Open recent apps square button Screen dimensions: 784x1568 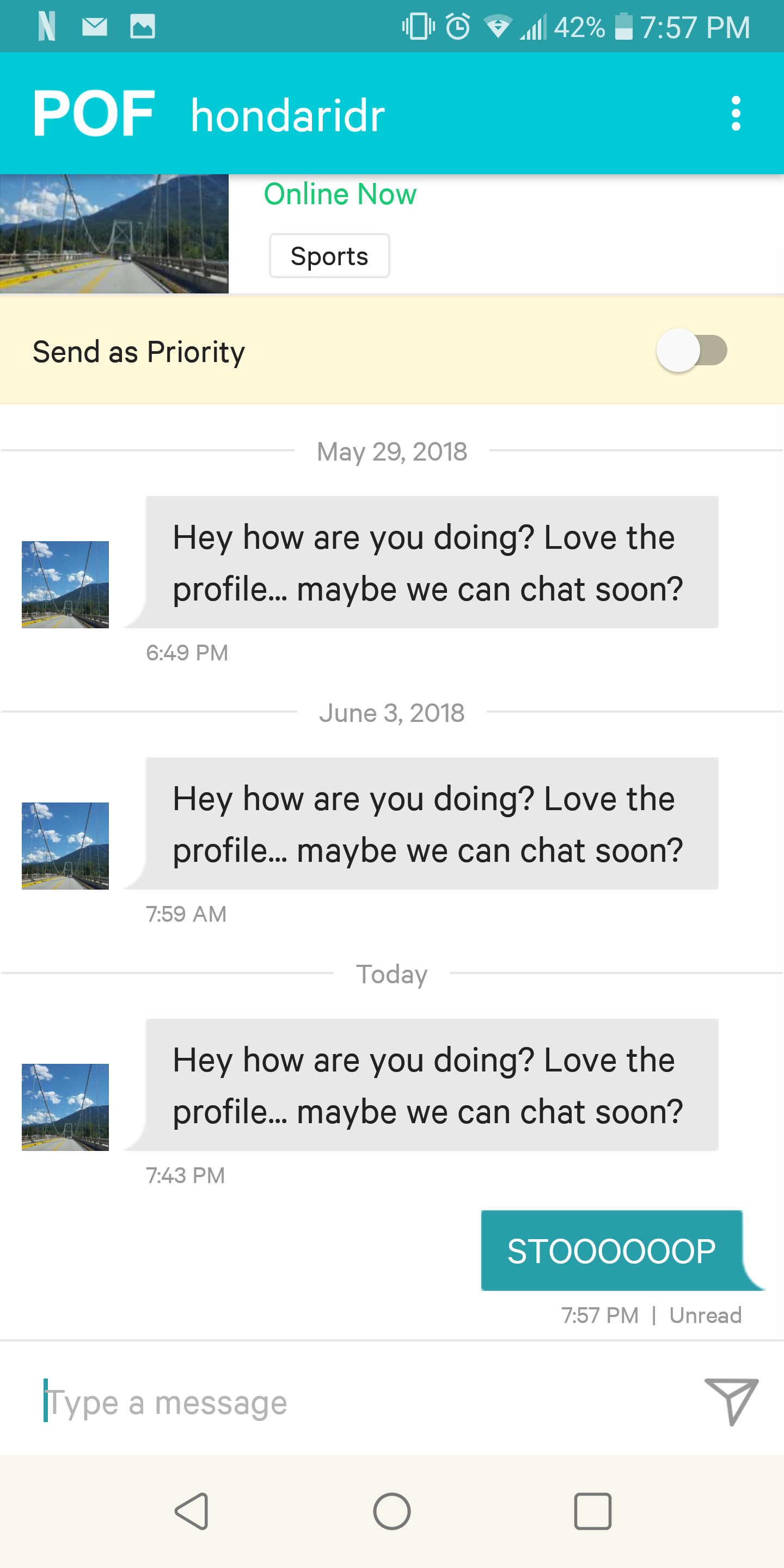(592, 1511)
